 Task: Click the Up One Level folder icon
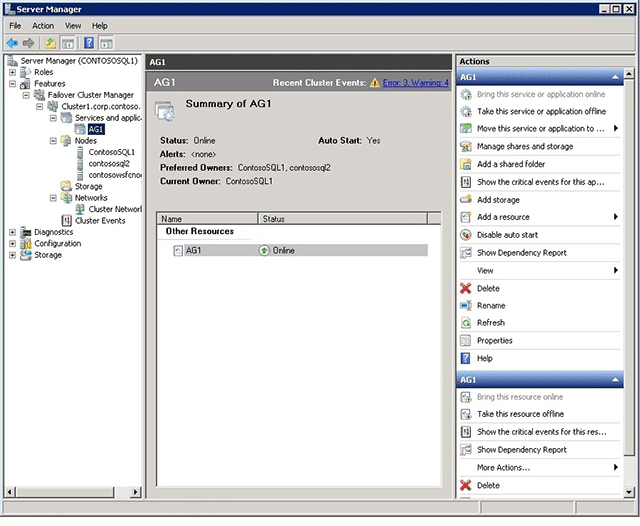click(x=49, y=43)
